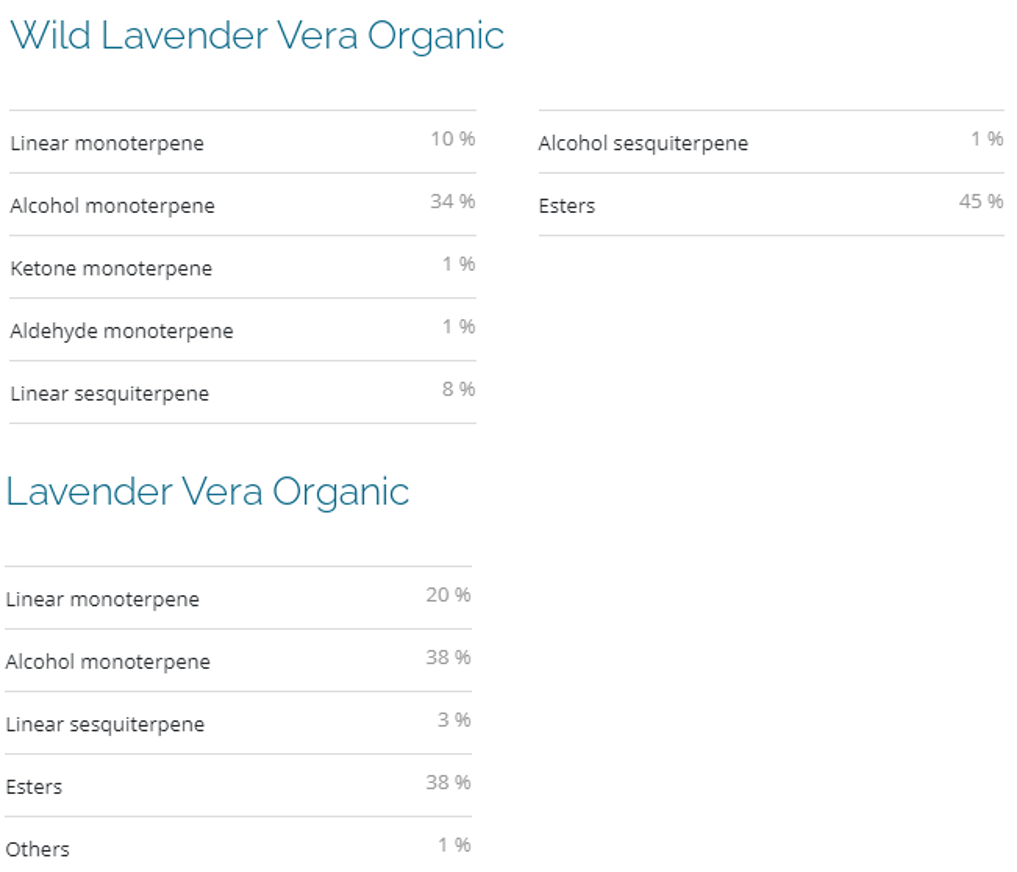Viewport: 1017px width, 872px height.
Task: Click the Wild Lavender Vera Organic heading
Action: (257, 36)
